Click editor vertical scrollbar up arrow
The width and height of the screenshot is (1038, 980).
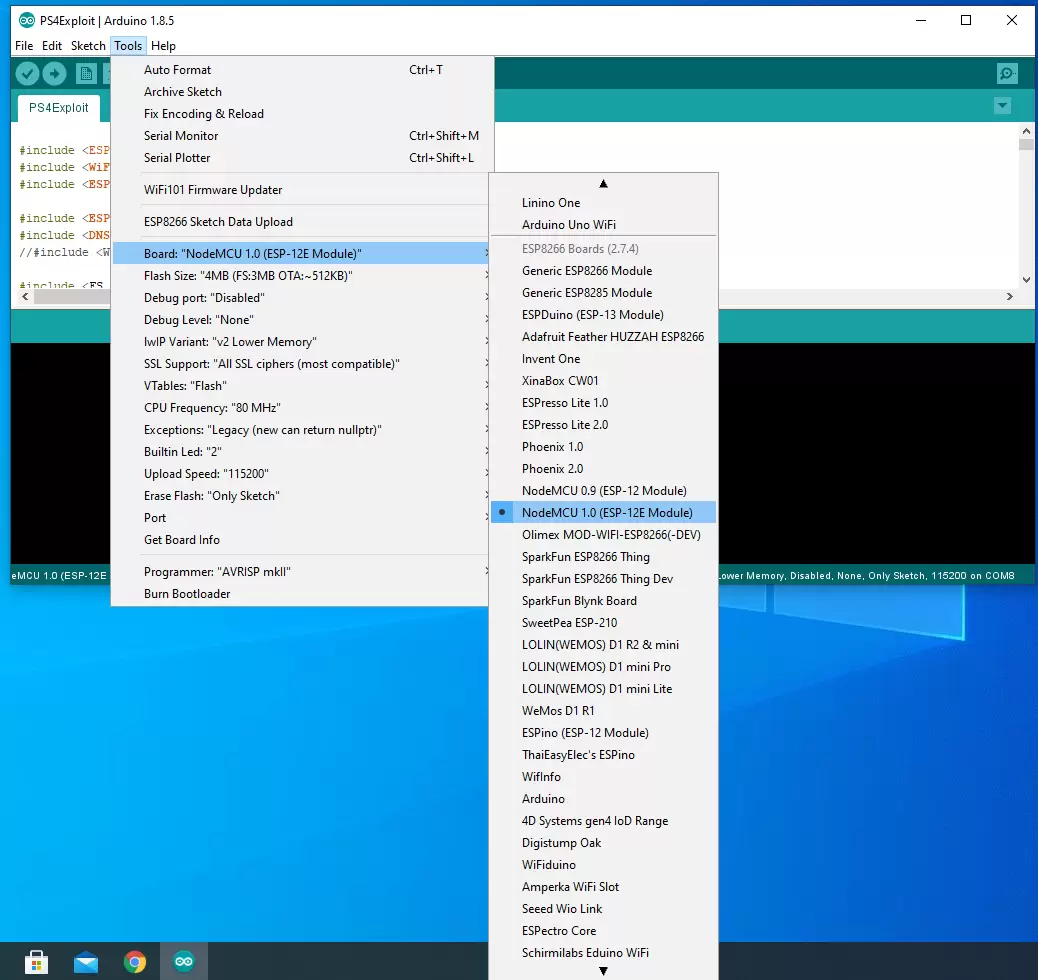tap(1026, 131)
